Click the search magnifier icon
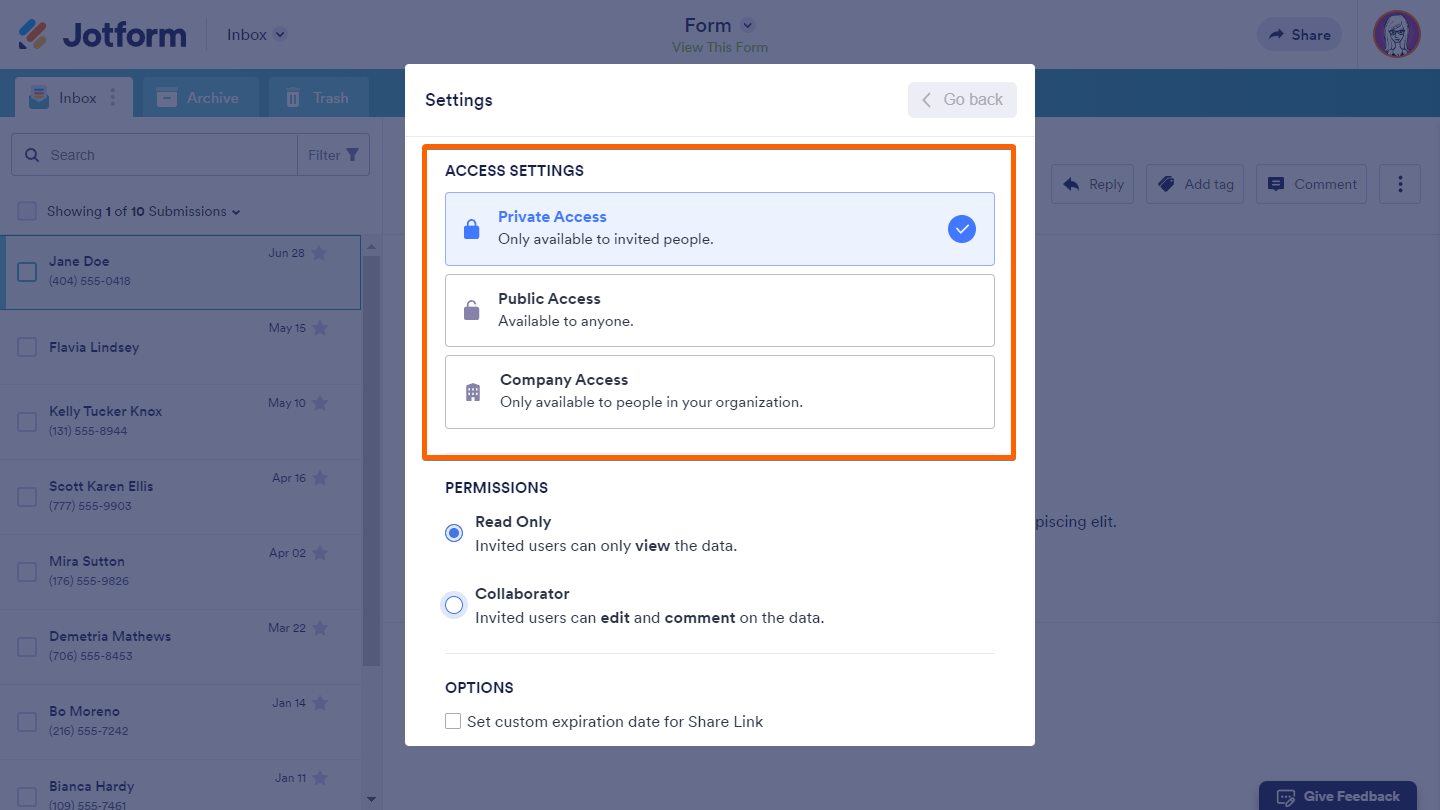This screenshot has height=810, width=1440. (31, 155)
